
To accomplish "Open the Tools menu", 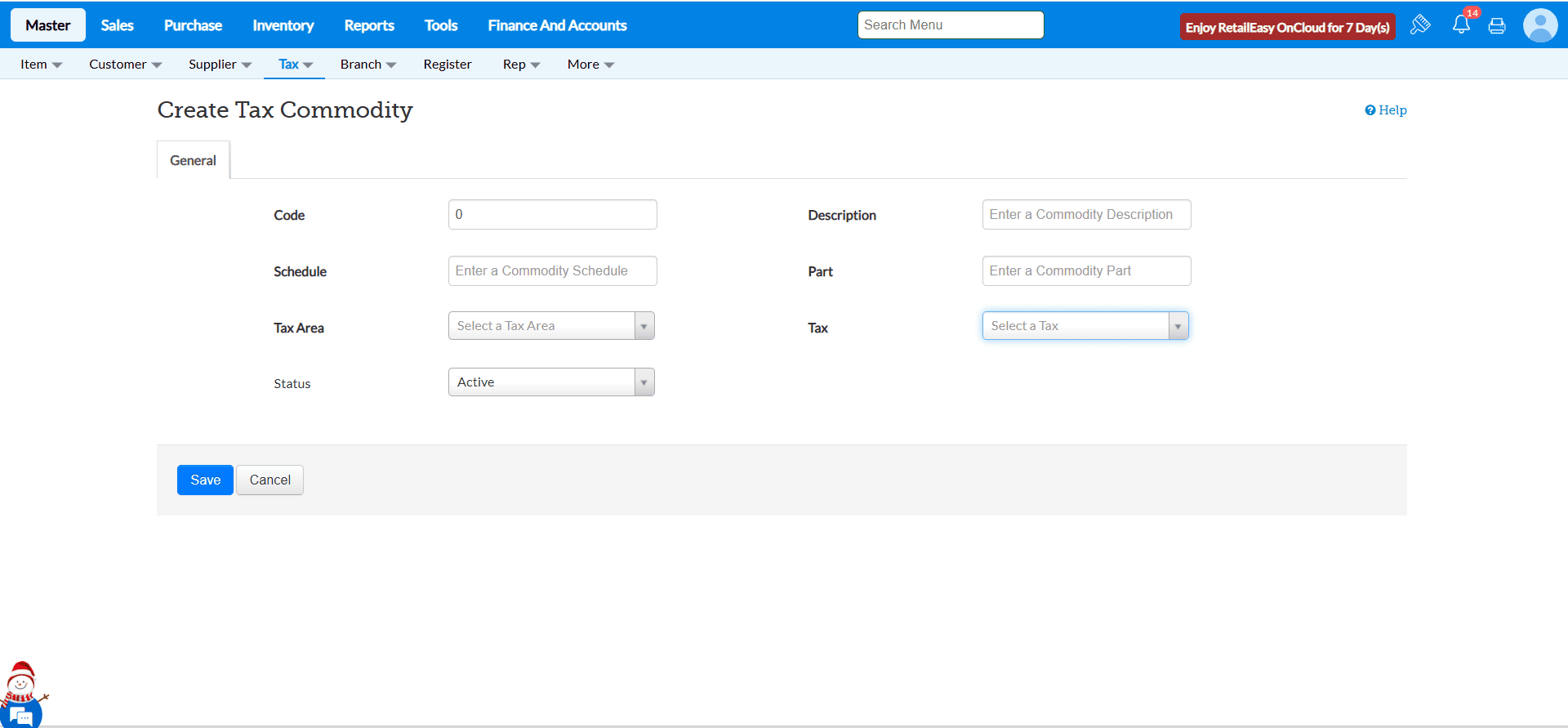I will pos(441,25).
